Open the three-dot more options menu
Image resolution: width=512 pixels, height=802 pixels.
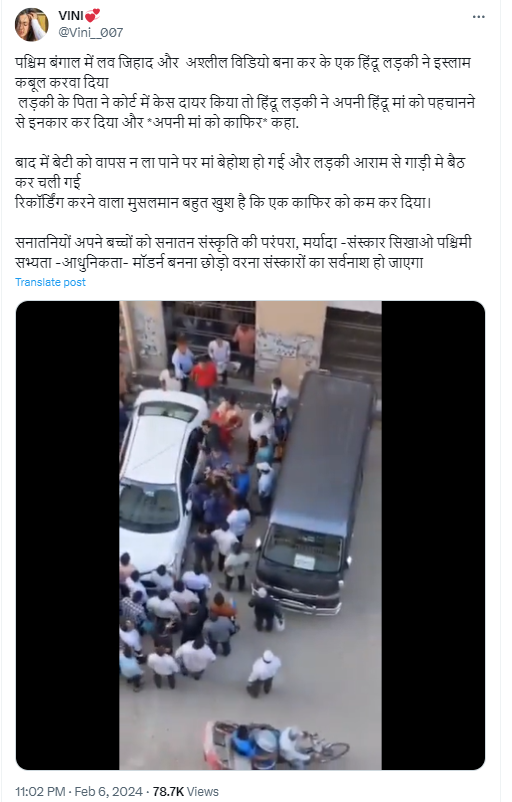(x=478, y=17)
